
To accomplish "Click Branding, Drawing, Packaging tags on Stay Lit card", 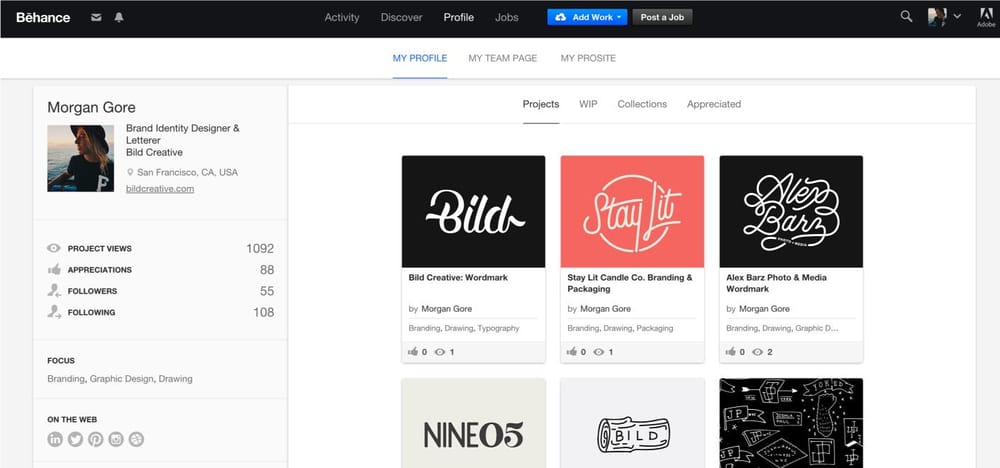I will (620, 328).
